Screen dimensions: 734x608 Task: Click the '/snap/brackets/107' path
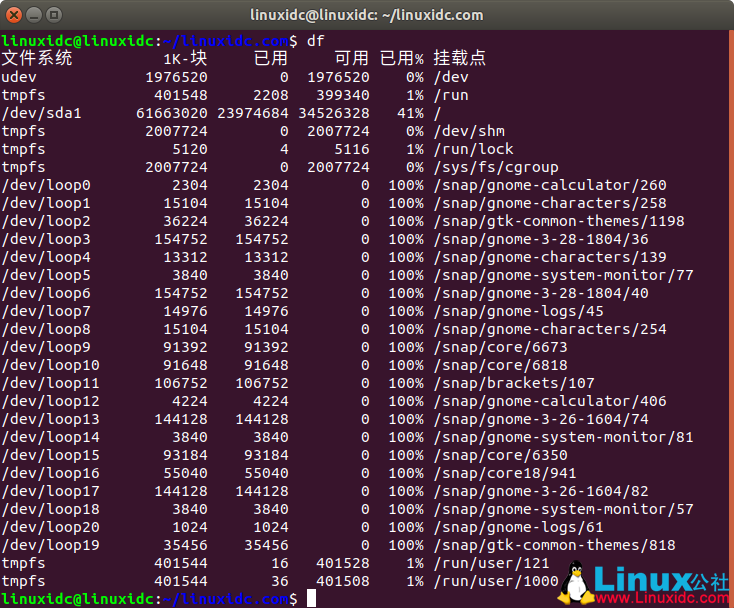[x=514, y=383]
